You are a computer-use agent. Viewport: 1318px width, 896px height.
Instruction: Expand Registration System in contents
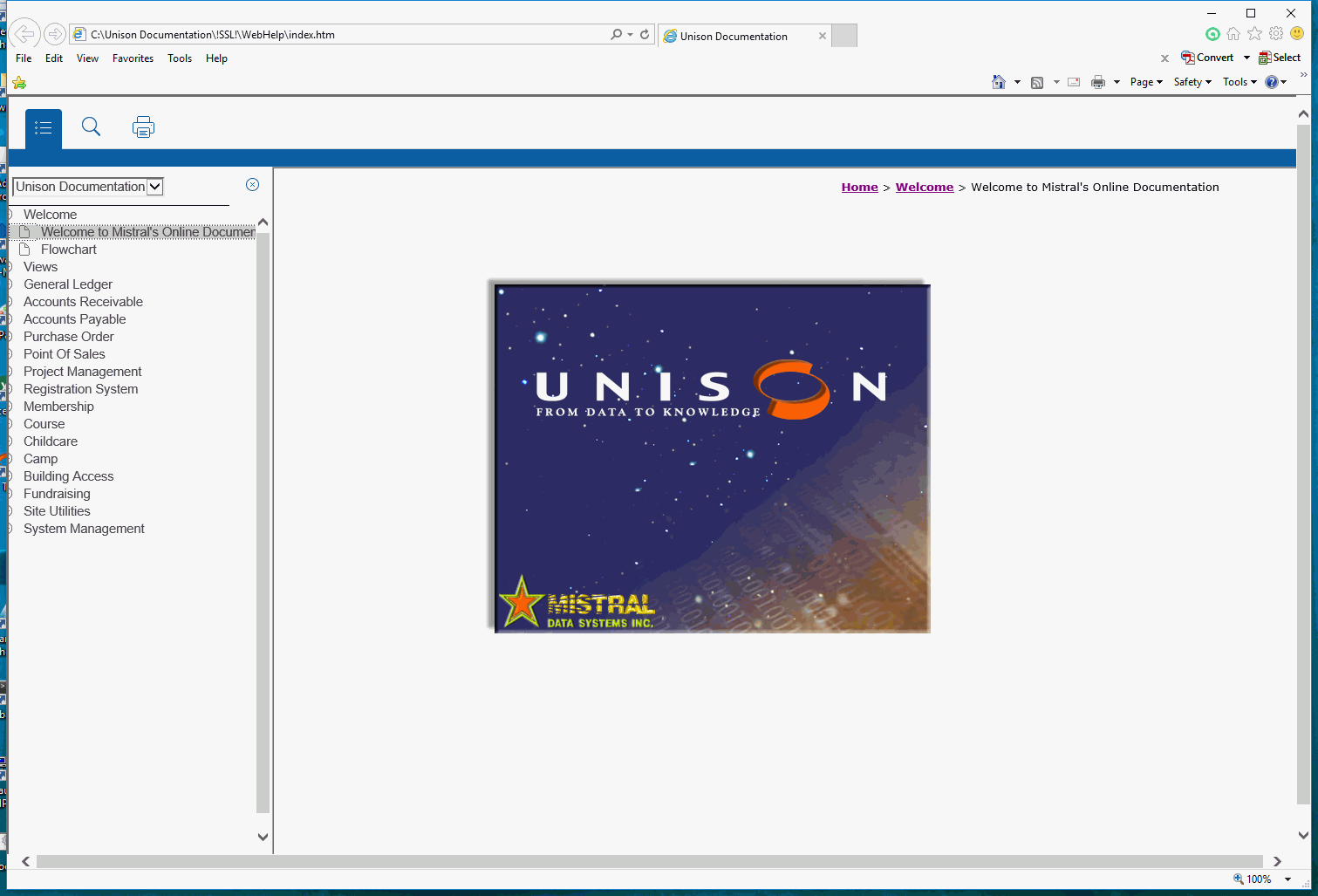coord(80,389)
